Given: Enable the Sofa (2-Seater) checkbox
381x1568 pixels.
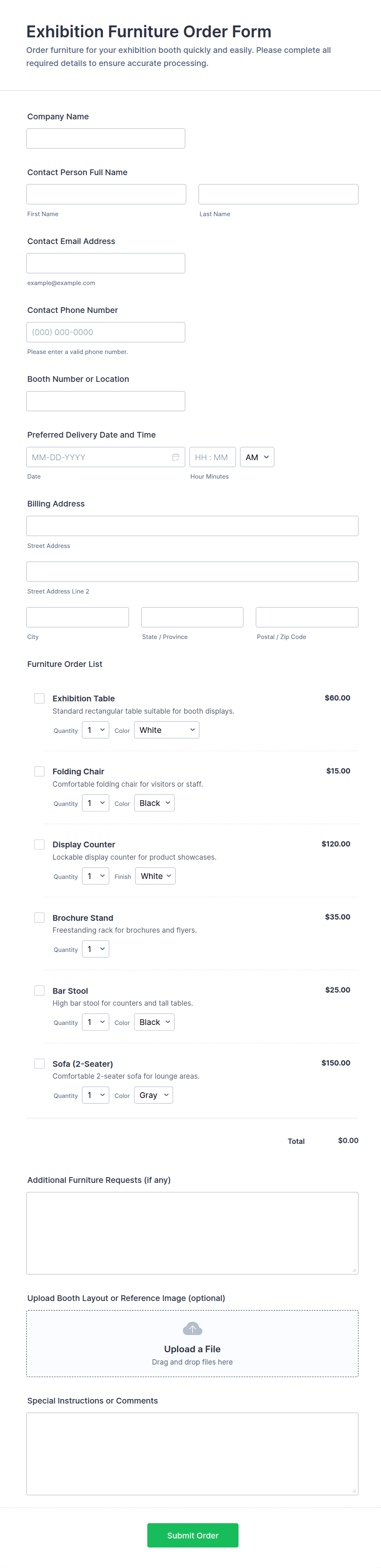Looking at the screenshot, I should click(x=39, y=1064).
